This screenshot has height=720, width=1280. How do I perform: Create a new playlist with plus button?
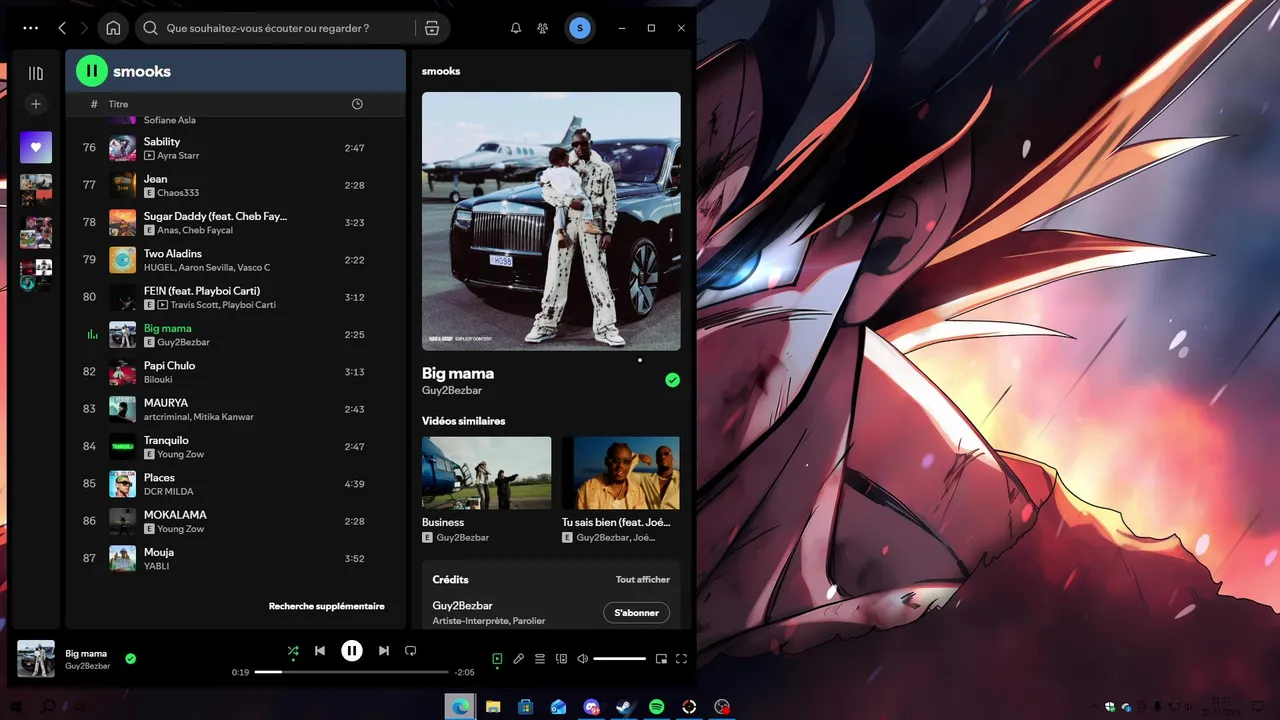[x=36, y=104]
